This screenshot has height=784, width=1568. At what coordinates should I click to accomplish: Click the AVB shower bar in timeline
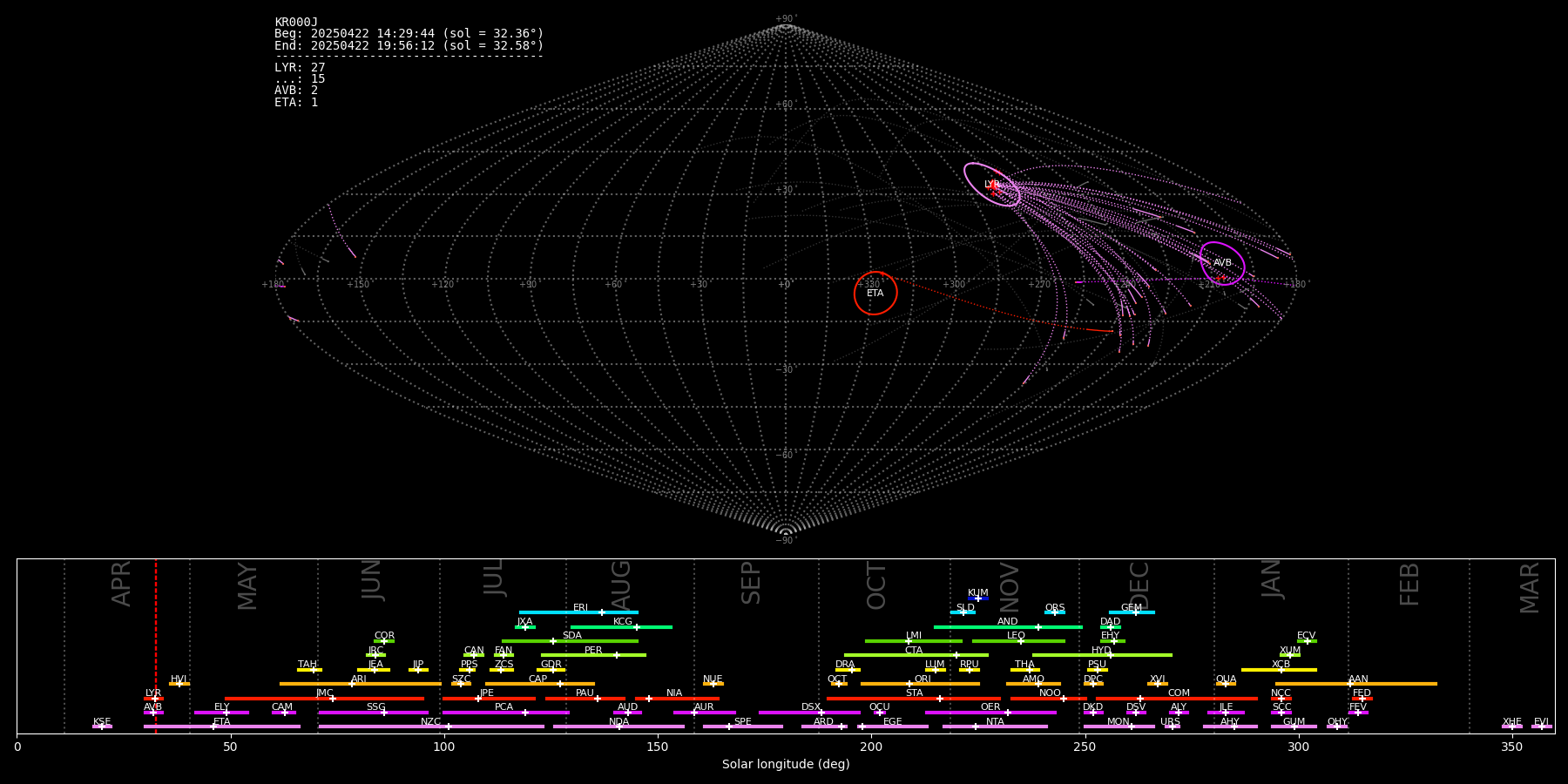(153, 713)
